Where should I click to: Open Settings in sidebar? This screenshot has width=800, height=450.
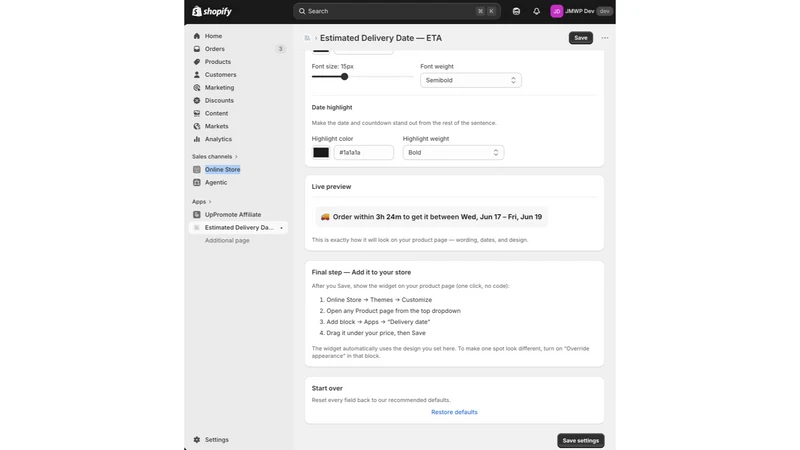tap(217, 440)
